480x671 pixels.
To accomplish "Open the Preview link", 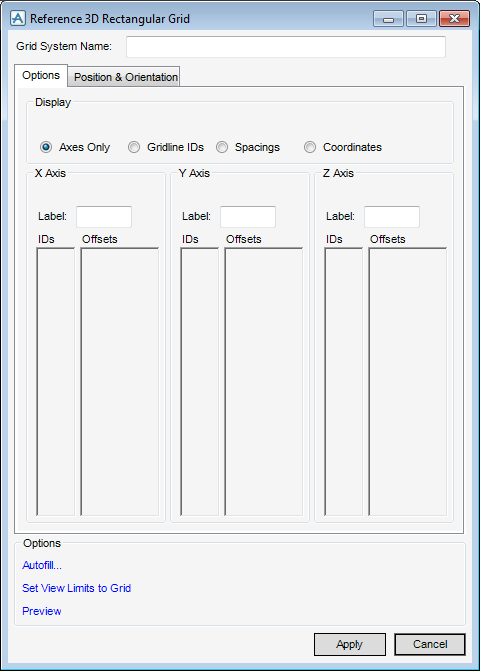I will (x=41, y=611).
